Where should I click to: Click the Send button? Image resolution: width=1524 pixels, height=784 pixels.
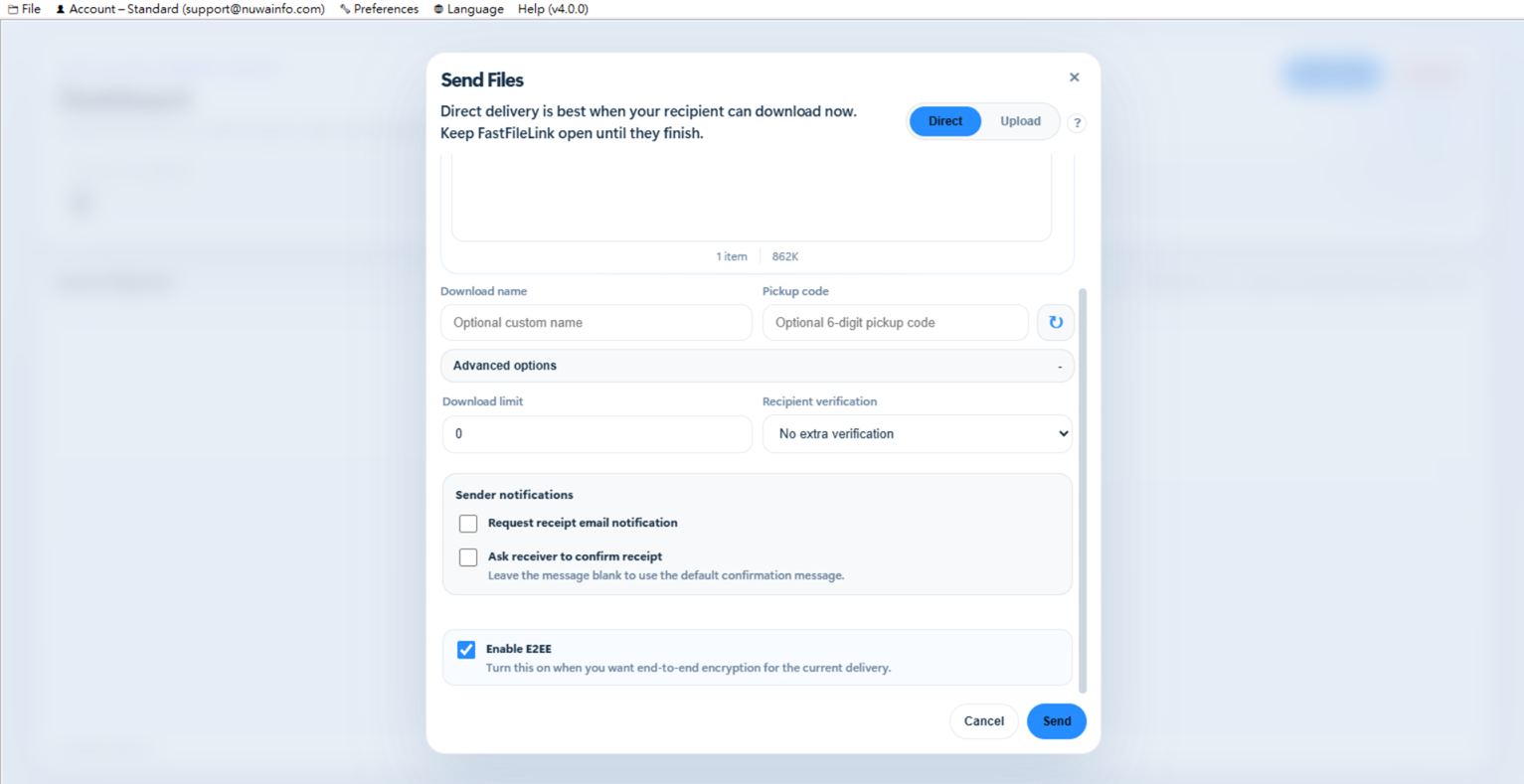pyautogui.click(x=1057, y=721)
